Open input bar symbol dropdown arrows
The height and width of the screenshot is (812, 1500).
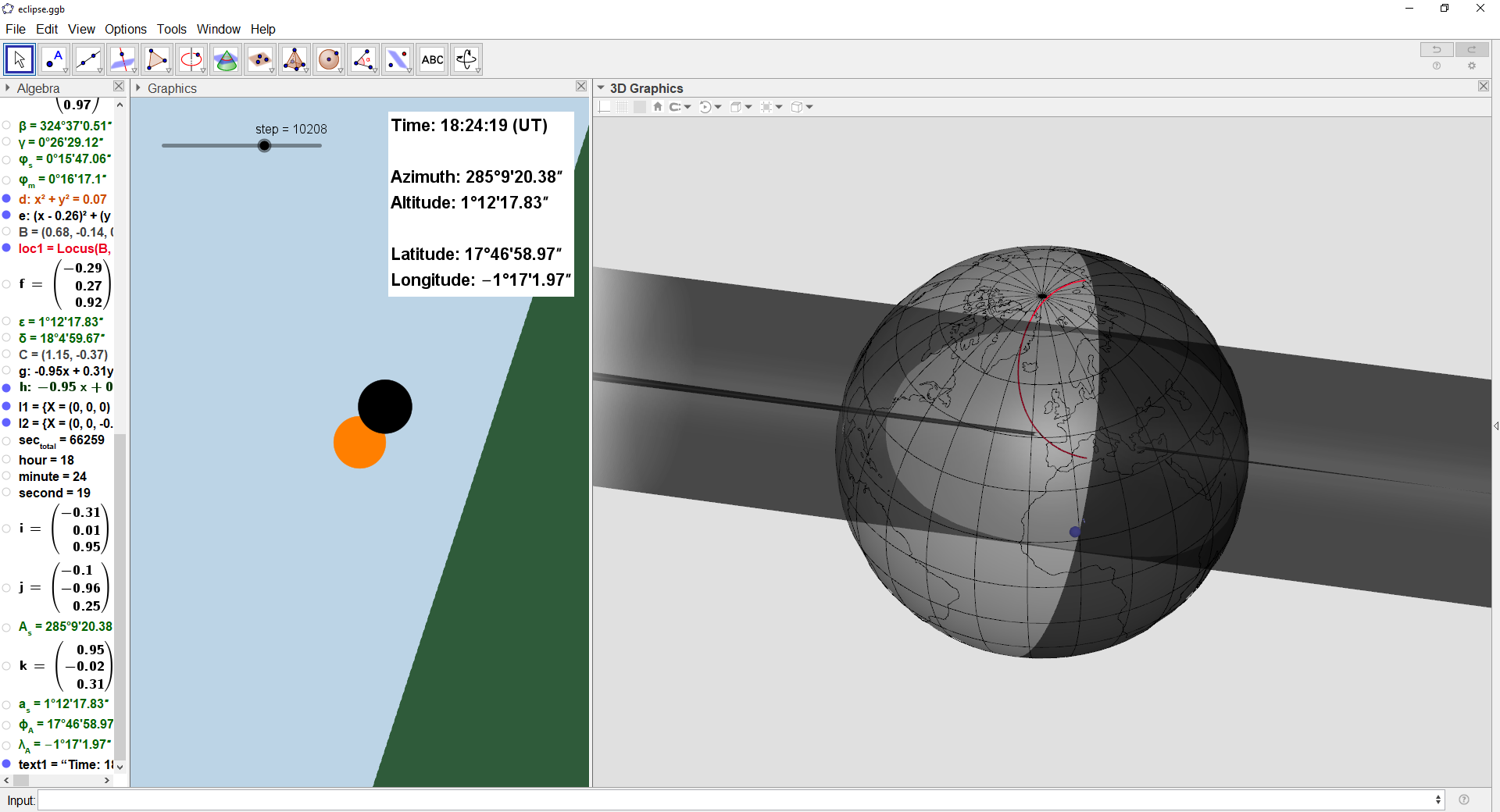1437,800
